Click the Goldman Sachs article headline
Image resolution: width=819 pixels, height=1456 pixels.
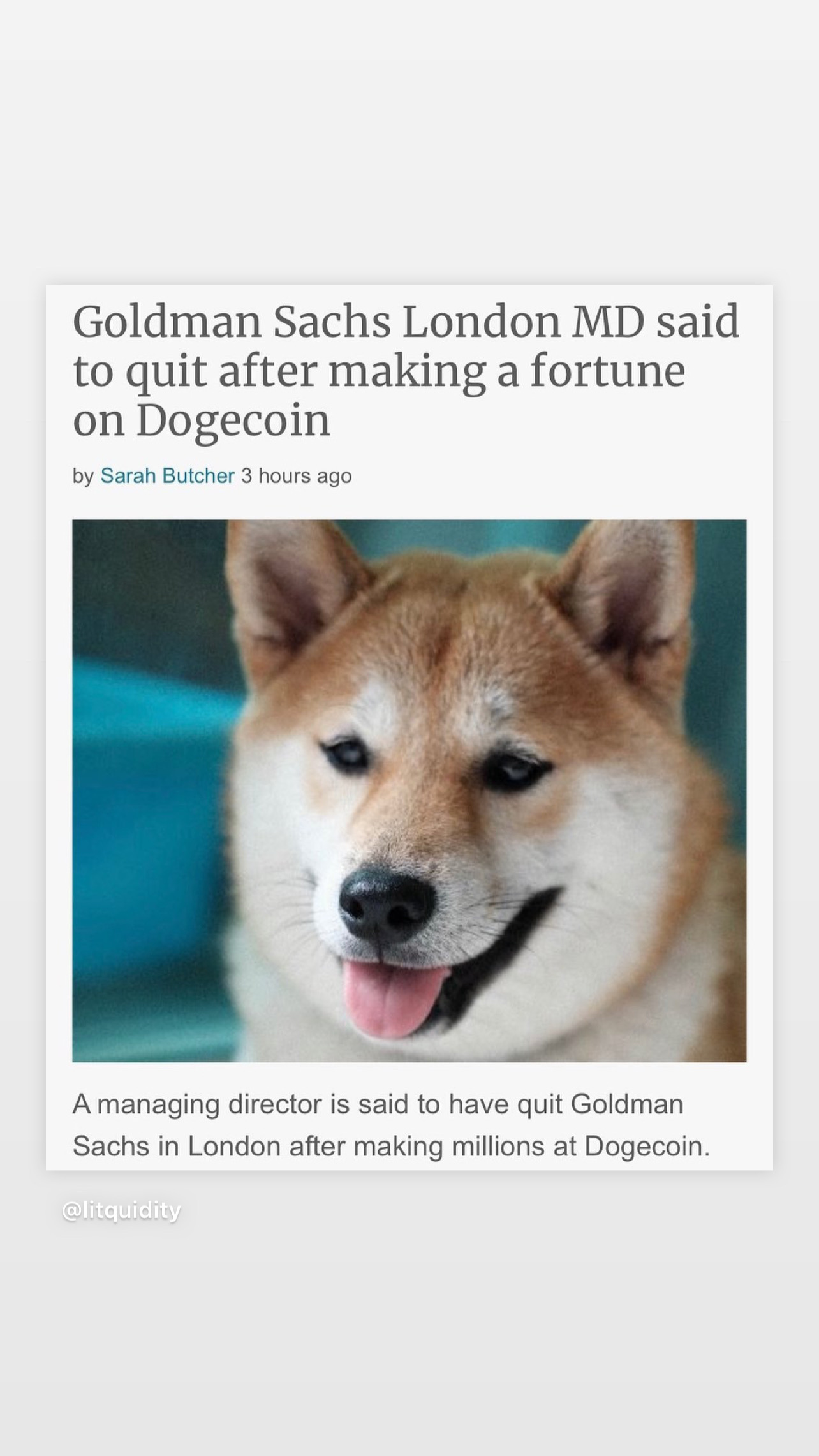(x=406, y=371)
